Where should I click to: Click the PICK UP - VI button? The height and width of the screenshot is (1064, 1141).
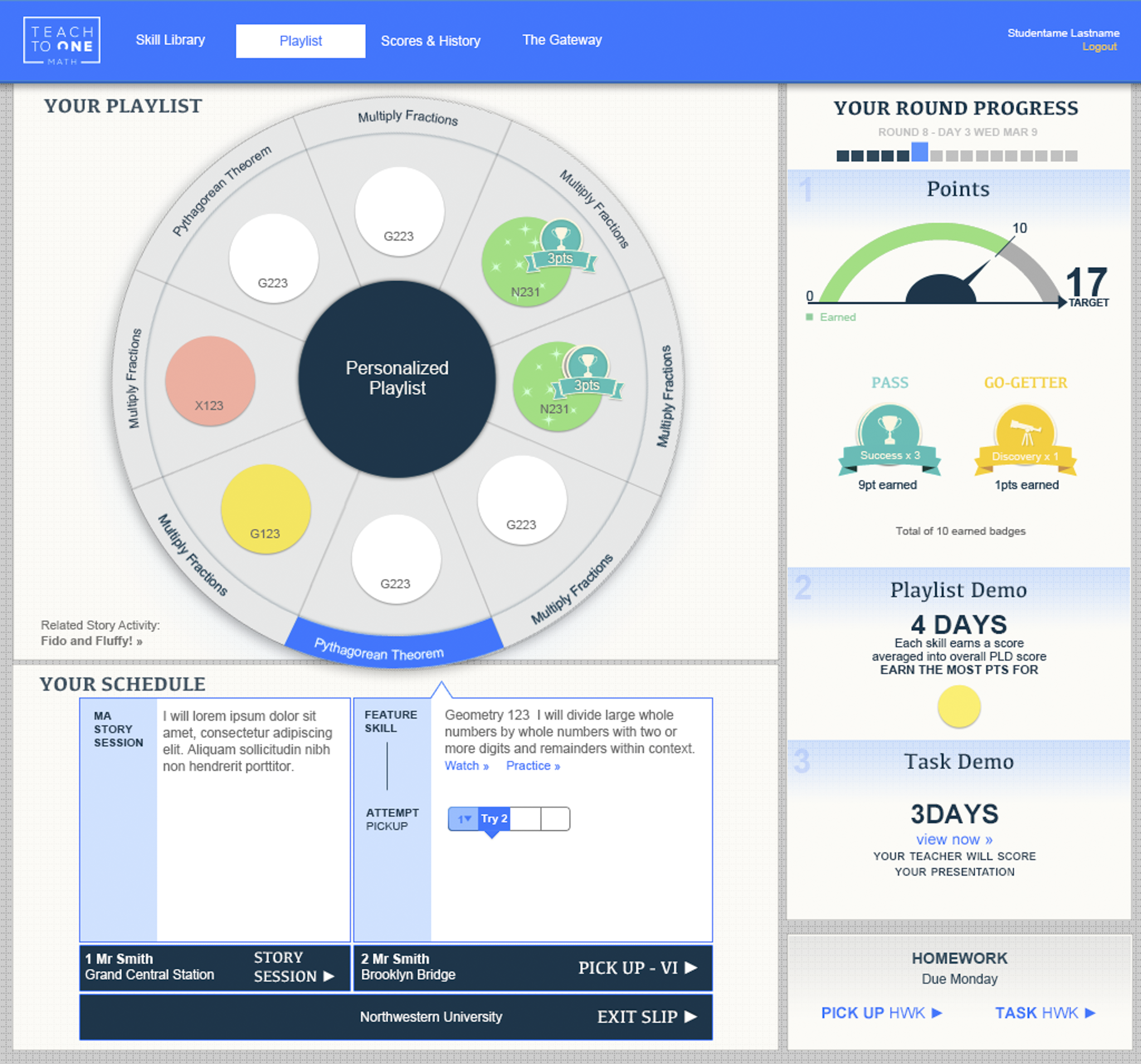(x=637, y=968)
